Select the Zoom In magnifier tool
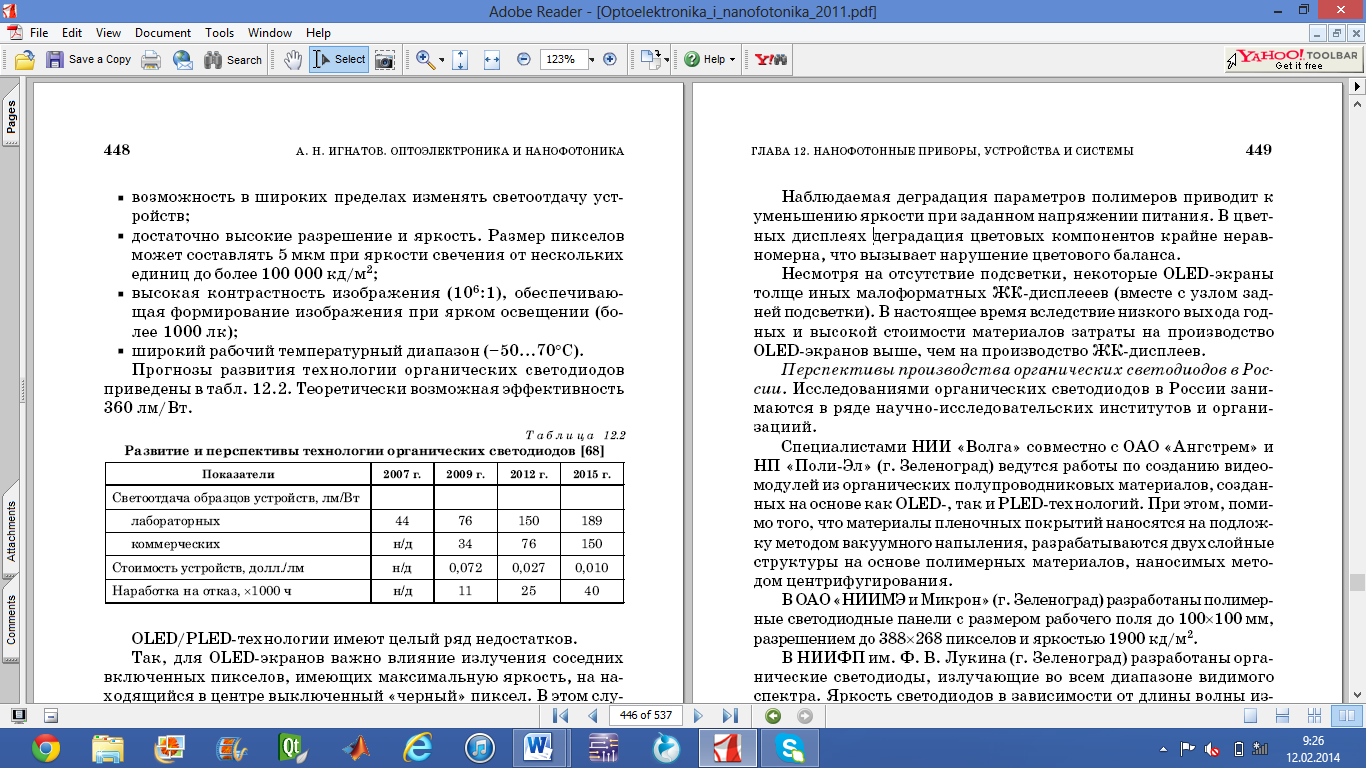1366x768 pixels. pos(425,60)
